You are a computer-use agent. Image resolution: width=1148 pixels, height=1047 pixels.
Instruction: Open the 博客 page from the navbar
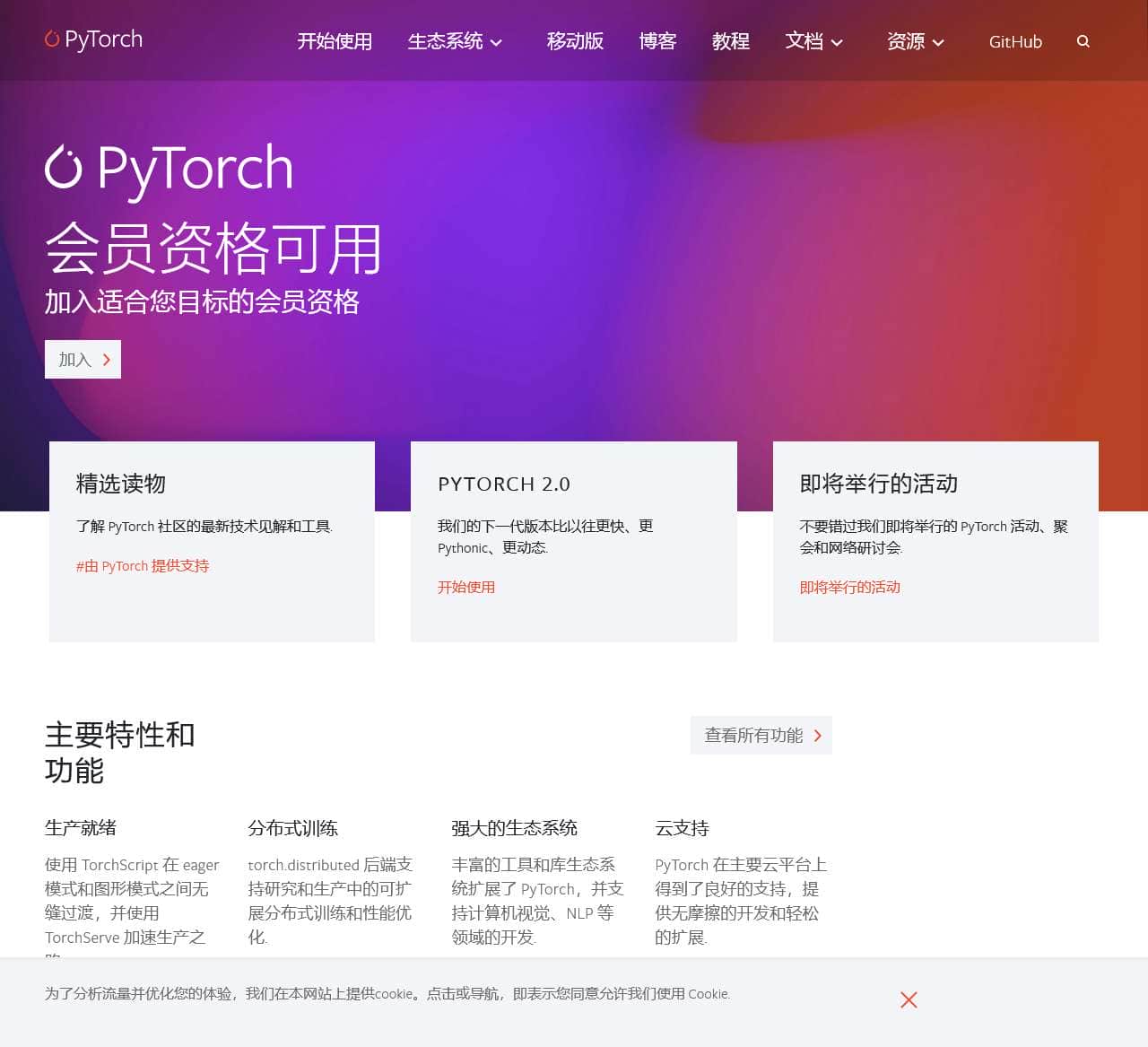(x=657, y=41)
